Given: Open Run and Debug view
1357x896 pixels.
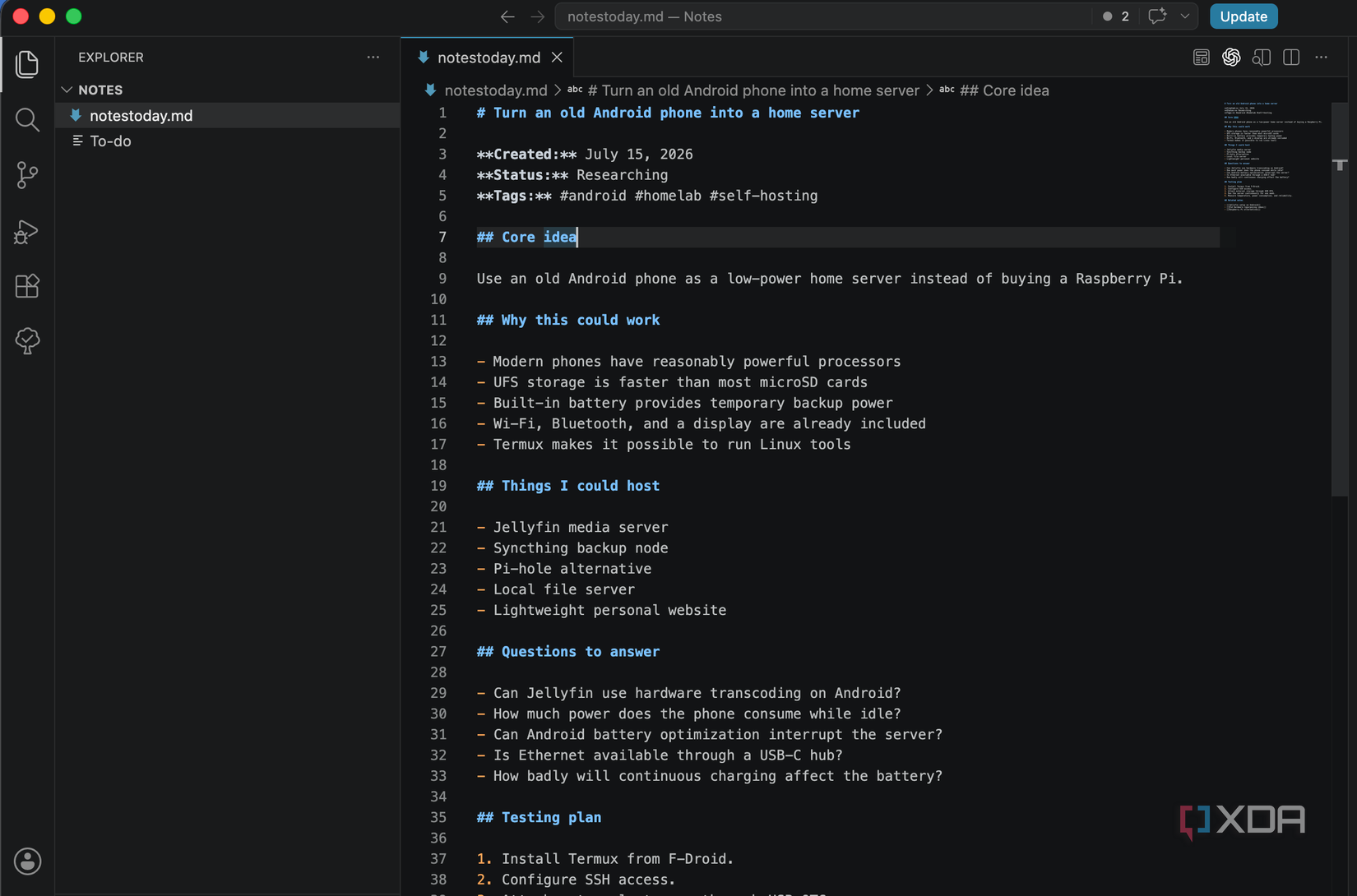Looking at the screenshot, I should [27, 231].
